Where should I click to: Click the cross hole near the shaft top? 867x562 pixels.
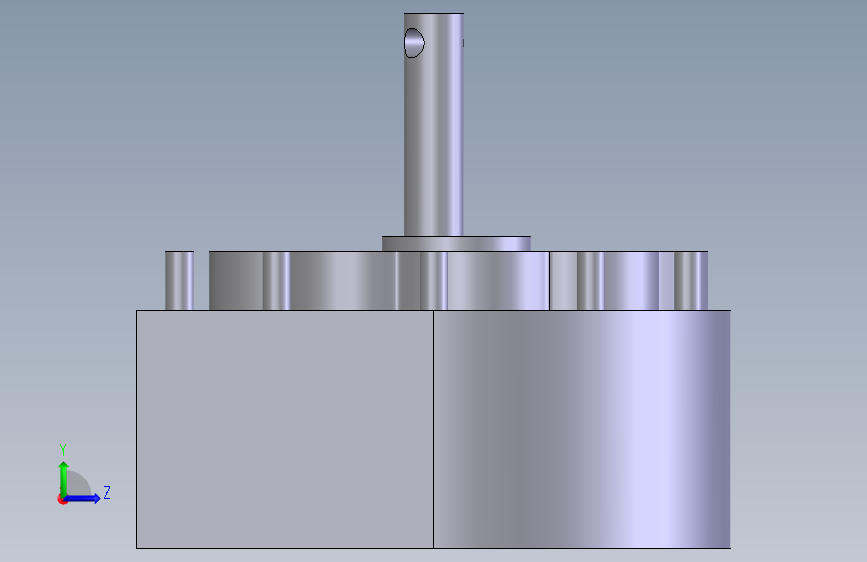click(x=414, y=43)
